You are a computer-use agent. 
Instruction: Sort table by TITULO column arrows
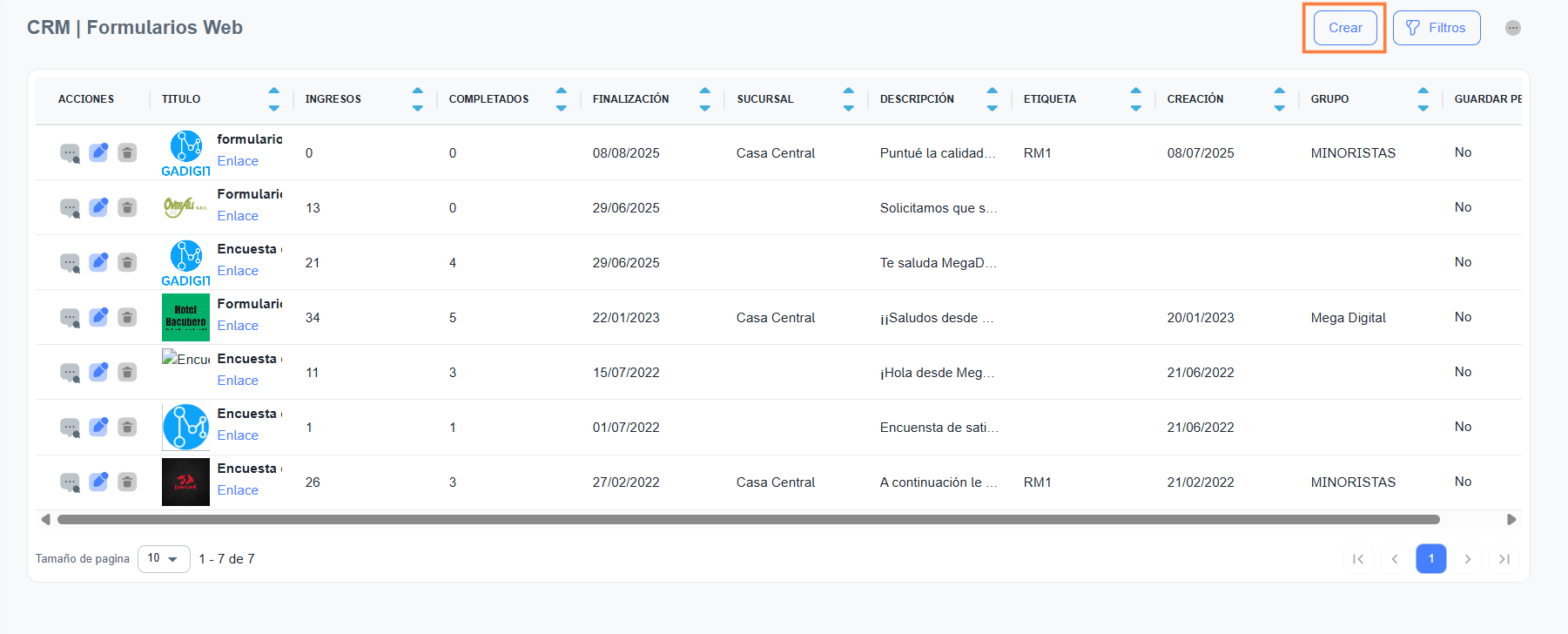274,99
